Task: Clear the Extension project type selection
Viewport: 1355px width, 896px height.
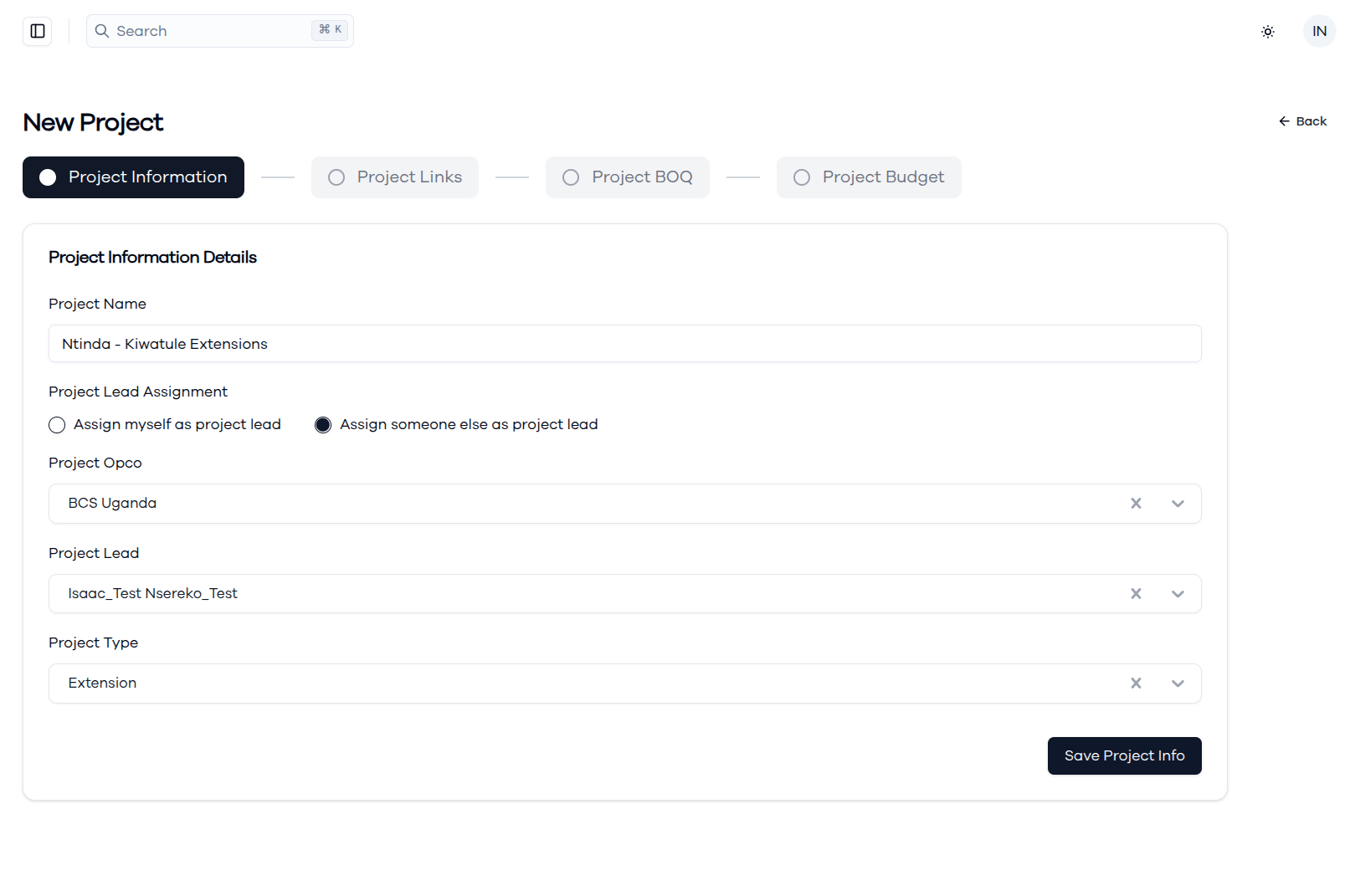Action: coord(1136,684)
